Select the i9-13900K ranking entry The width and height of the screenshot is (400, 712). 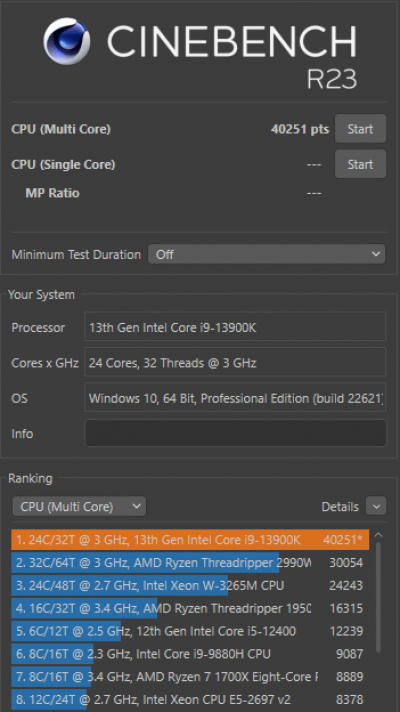[x=190, y=540]
